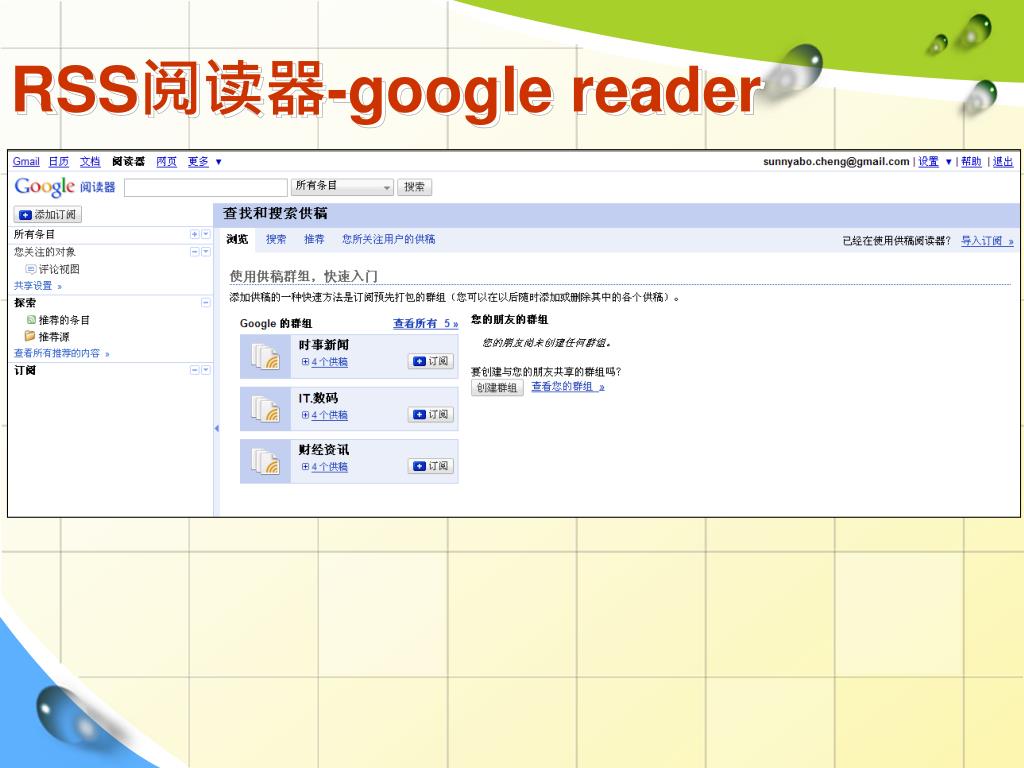Image resolution: width=1024 pixels, height=768 pixels.
Task: Open the arrow menu on the 订阅 row
Action: point(206,370)
